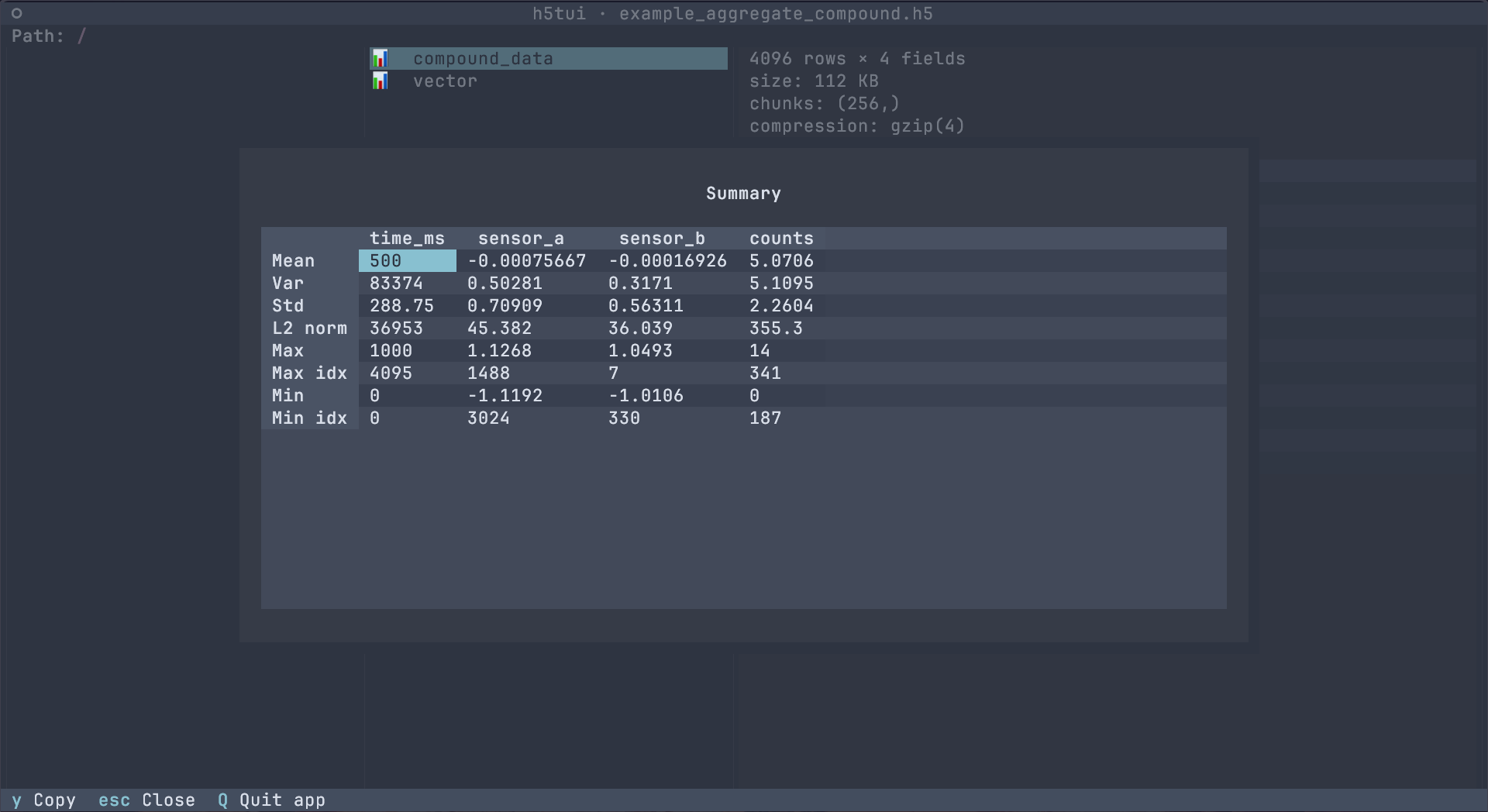
Task: Select Max time_ms value 1000
Action: [391, 351]
